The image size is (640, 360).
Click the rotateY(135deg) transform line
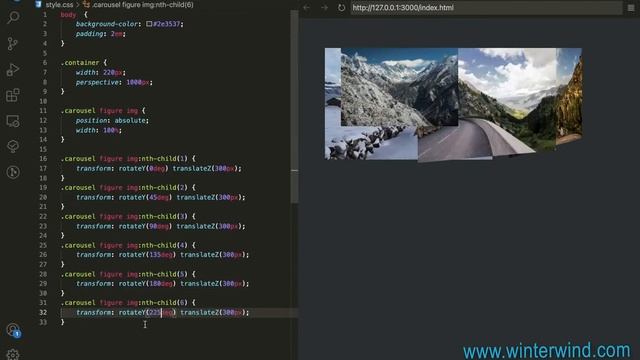pos(162,255)
